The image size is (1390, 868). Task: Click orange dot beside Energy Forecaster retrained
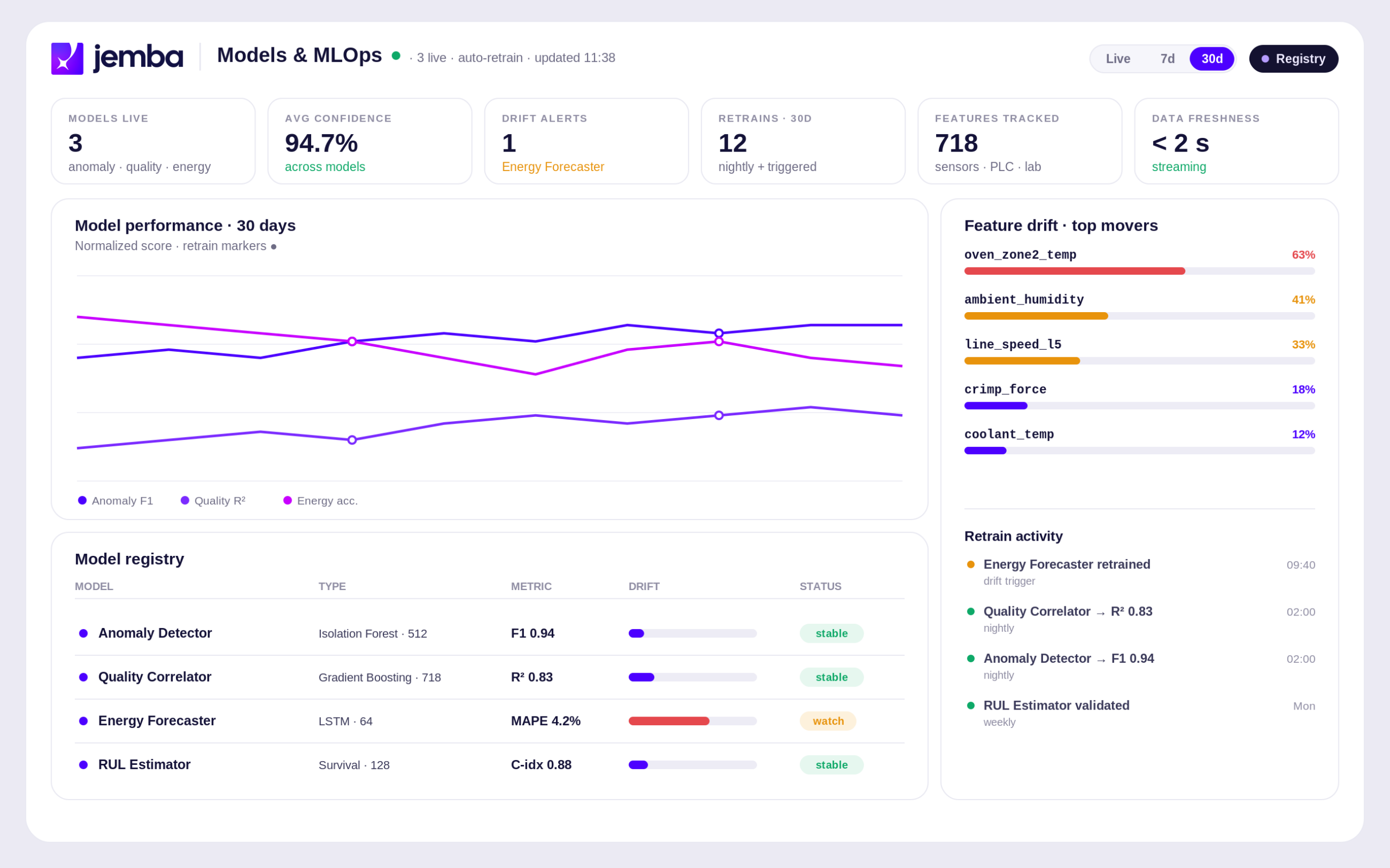tap(971, 565)
